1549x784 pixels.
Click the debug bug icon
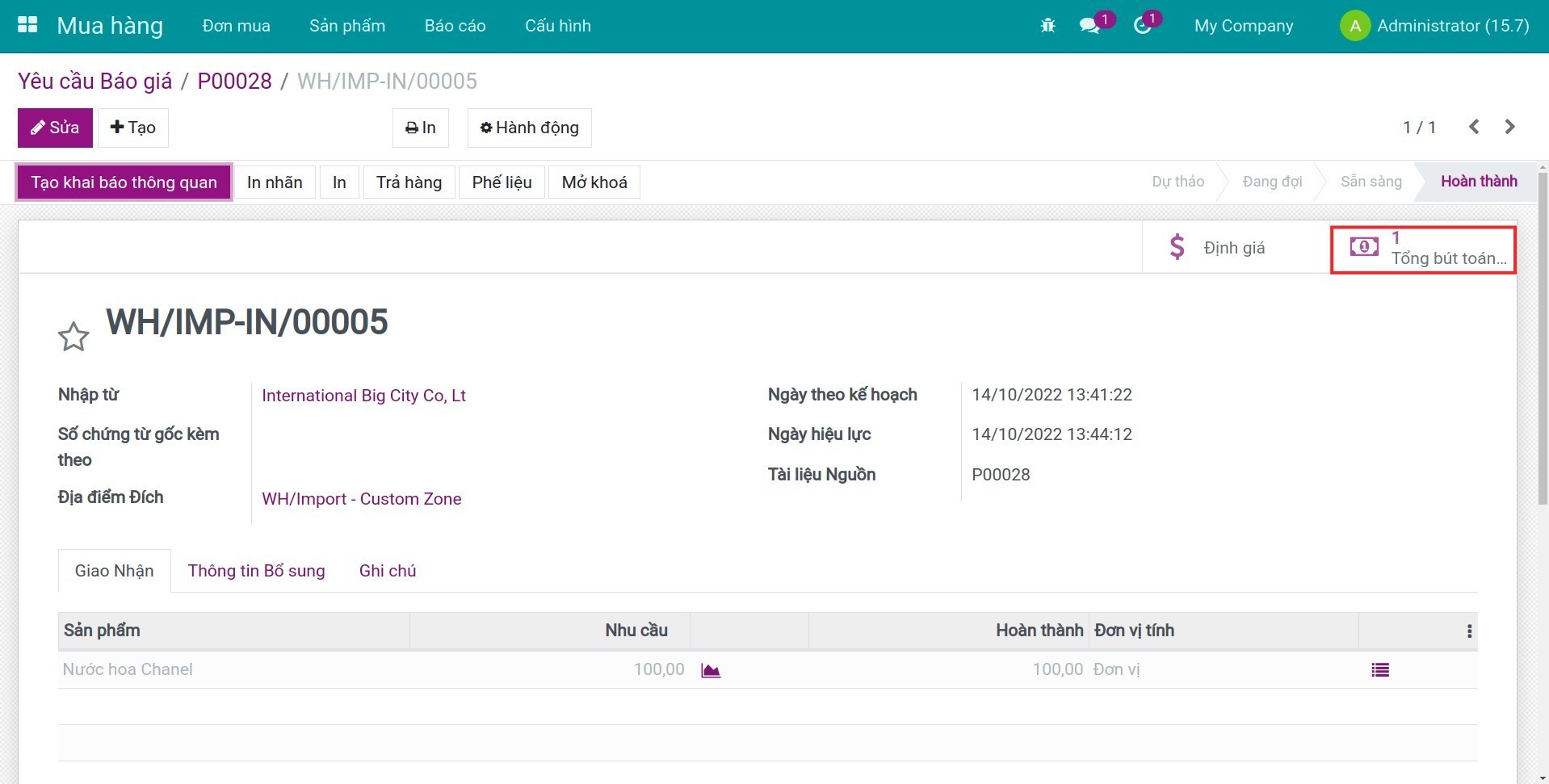coord(1048,26)
